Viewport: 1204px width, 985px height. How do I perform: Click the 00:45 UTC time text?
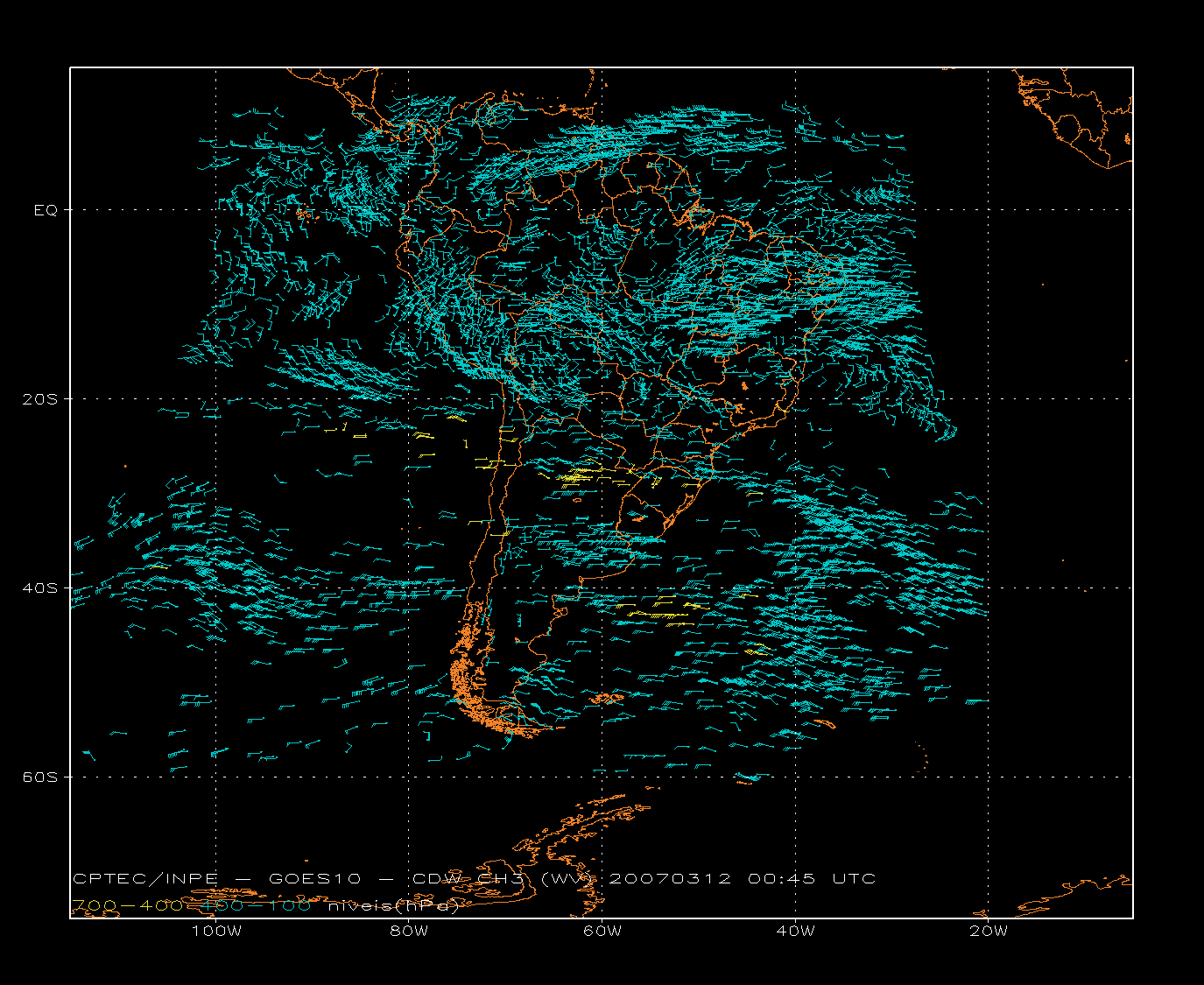pyautogui.click(x=812, y=879)
